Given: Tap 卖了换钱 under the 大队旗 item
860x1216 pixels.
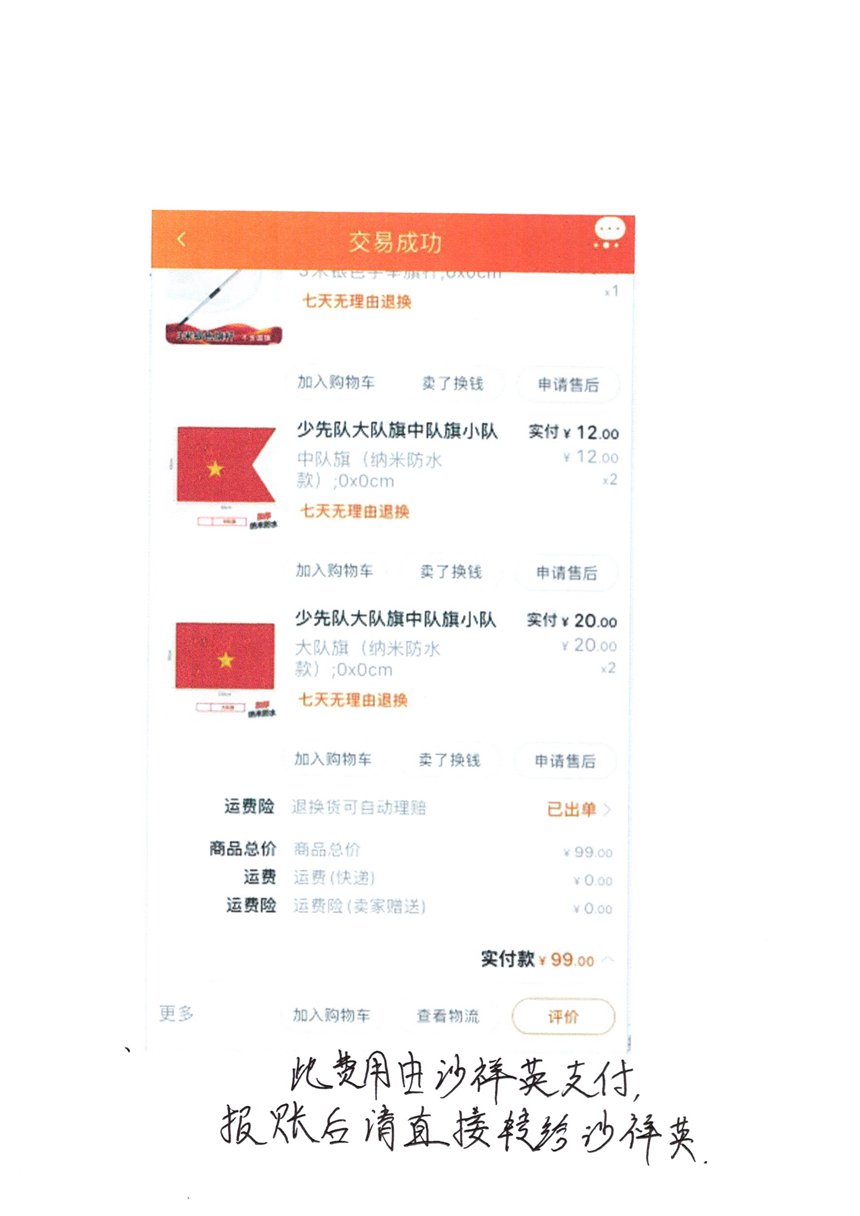Looking at the screenshot, I should [449, 760].
